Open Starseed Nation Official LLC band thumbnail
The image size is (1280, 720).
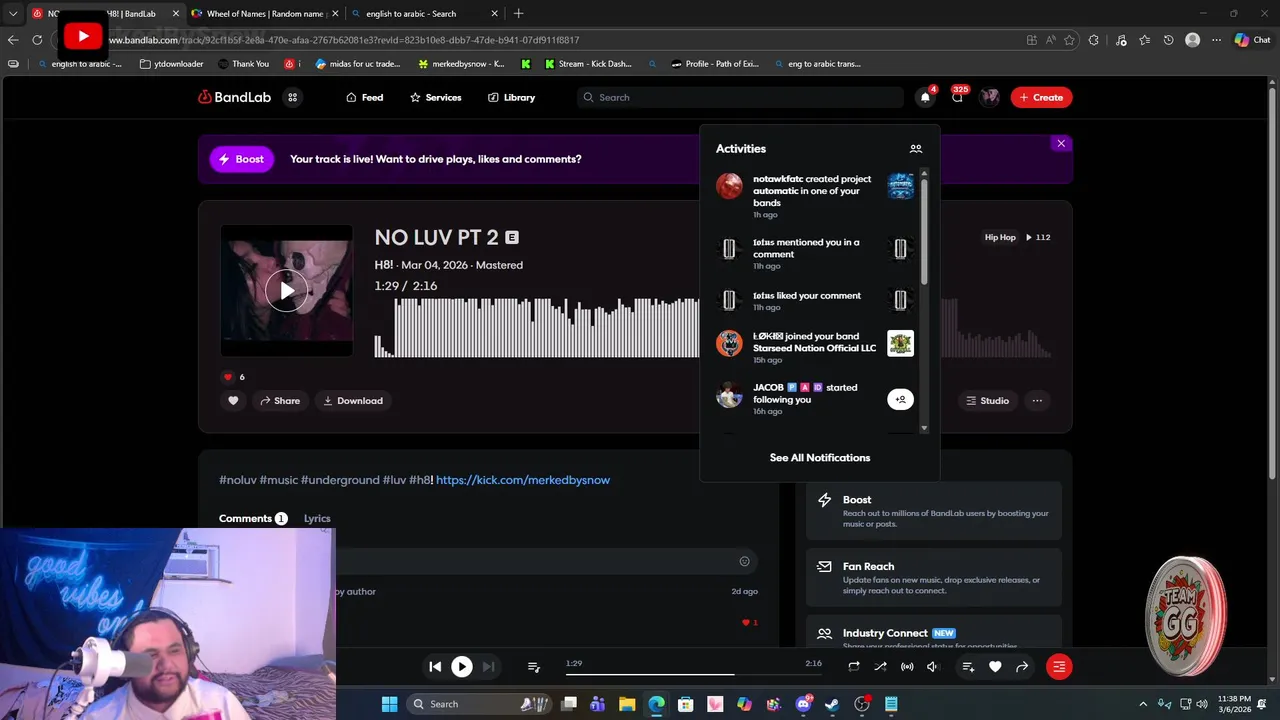coord(900,343)
